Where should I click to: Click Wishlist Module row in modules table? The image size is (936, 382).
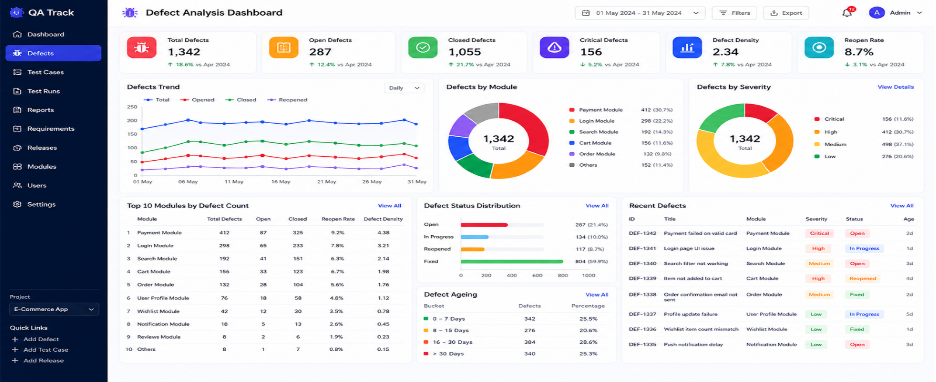pyautogui.click(x=266, y=312)
